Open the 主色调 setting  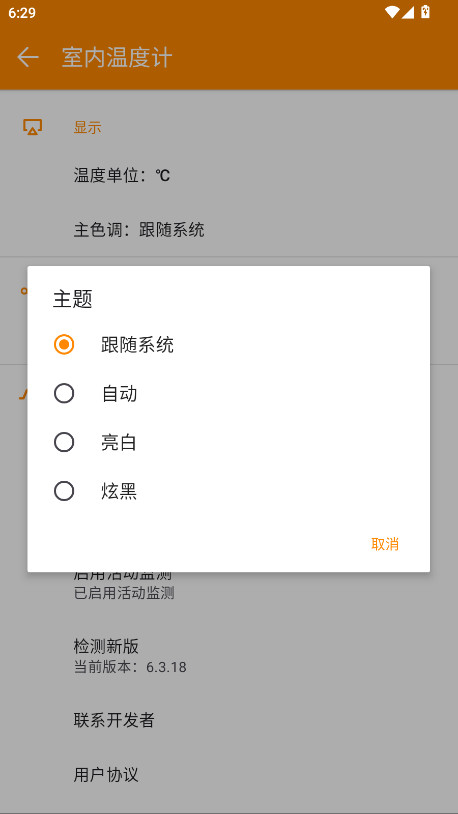[229, 229]
